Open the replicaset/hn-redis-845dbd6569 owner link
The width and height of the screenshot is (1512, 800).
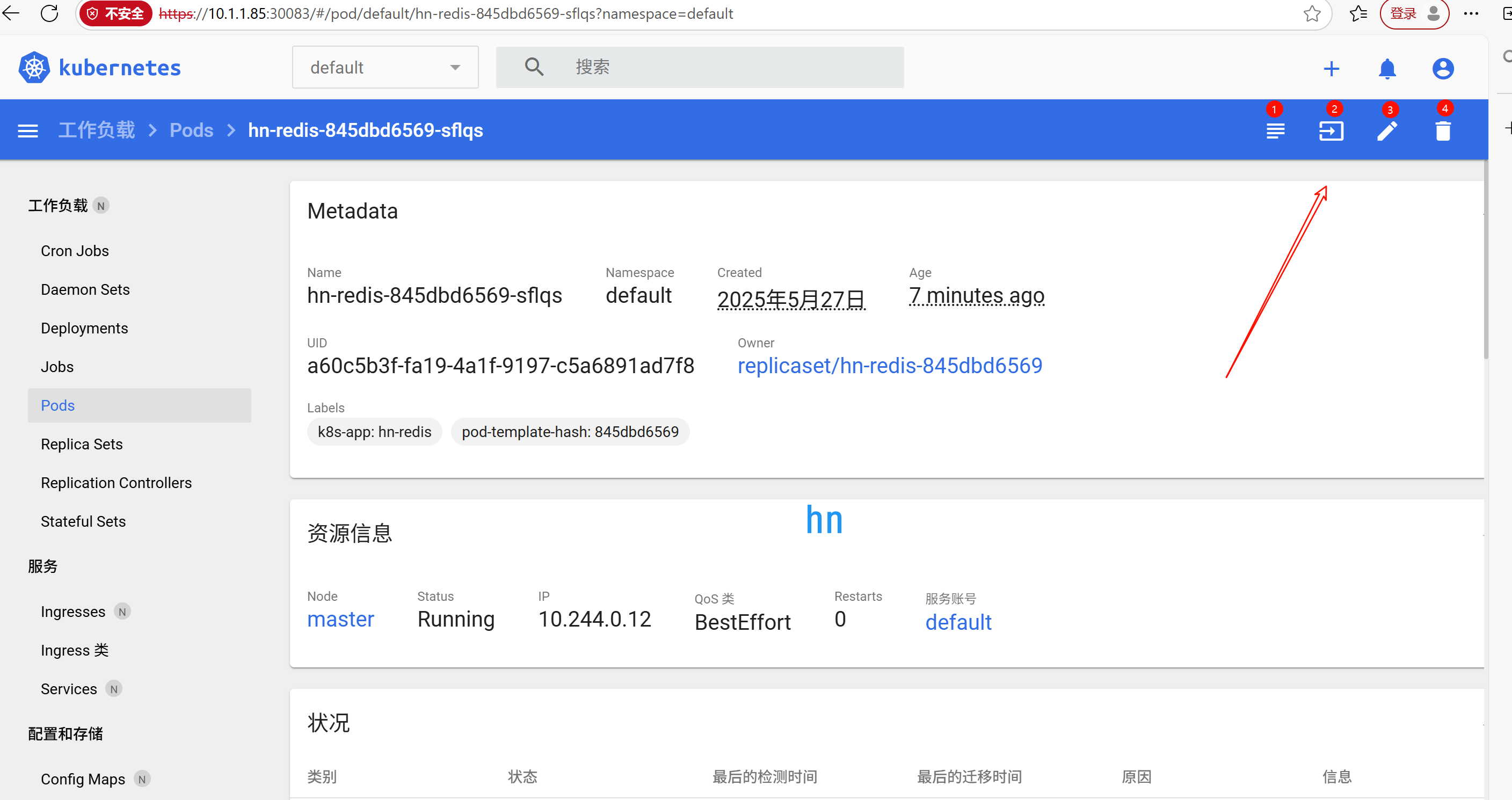coord(889,366)
